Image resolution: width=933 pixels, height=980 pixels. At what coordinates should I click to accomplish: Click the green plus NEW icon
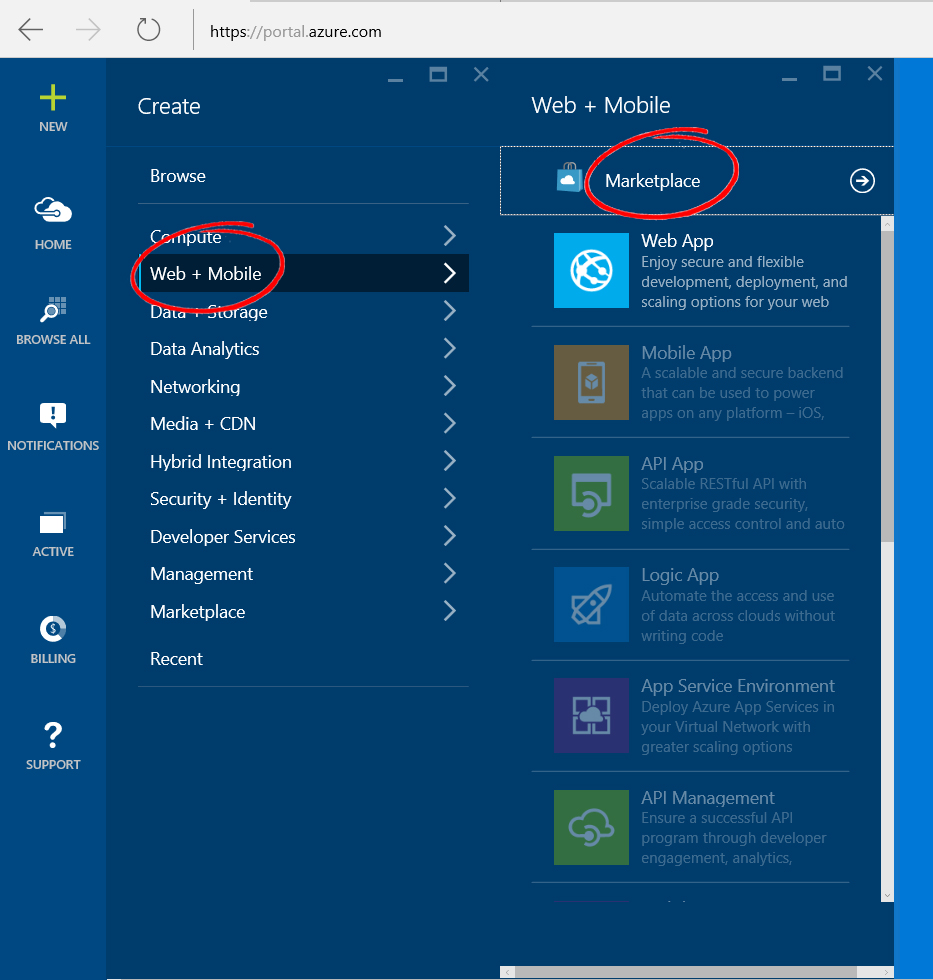[53, 98]
